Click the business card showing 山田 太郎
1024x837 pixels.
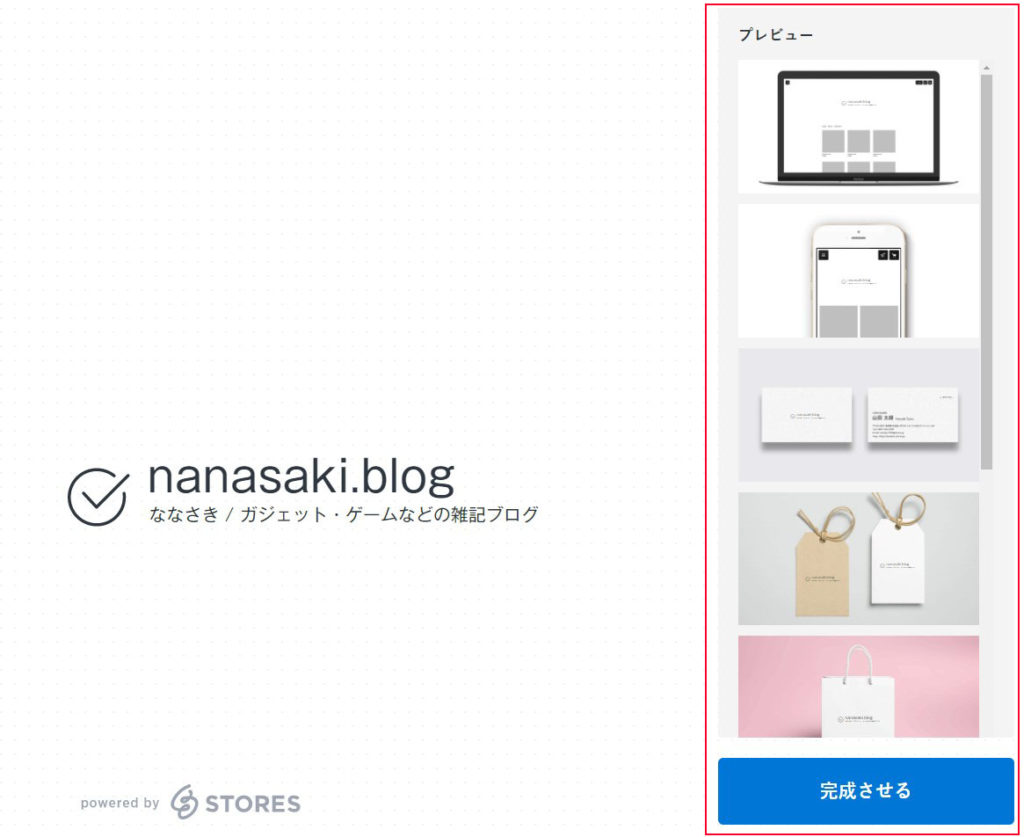point(912,416)
